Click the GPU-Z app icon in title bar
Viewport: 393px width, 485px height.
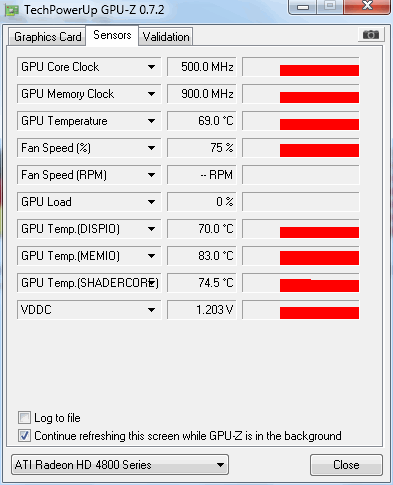12,11
